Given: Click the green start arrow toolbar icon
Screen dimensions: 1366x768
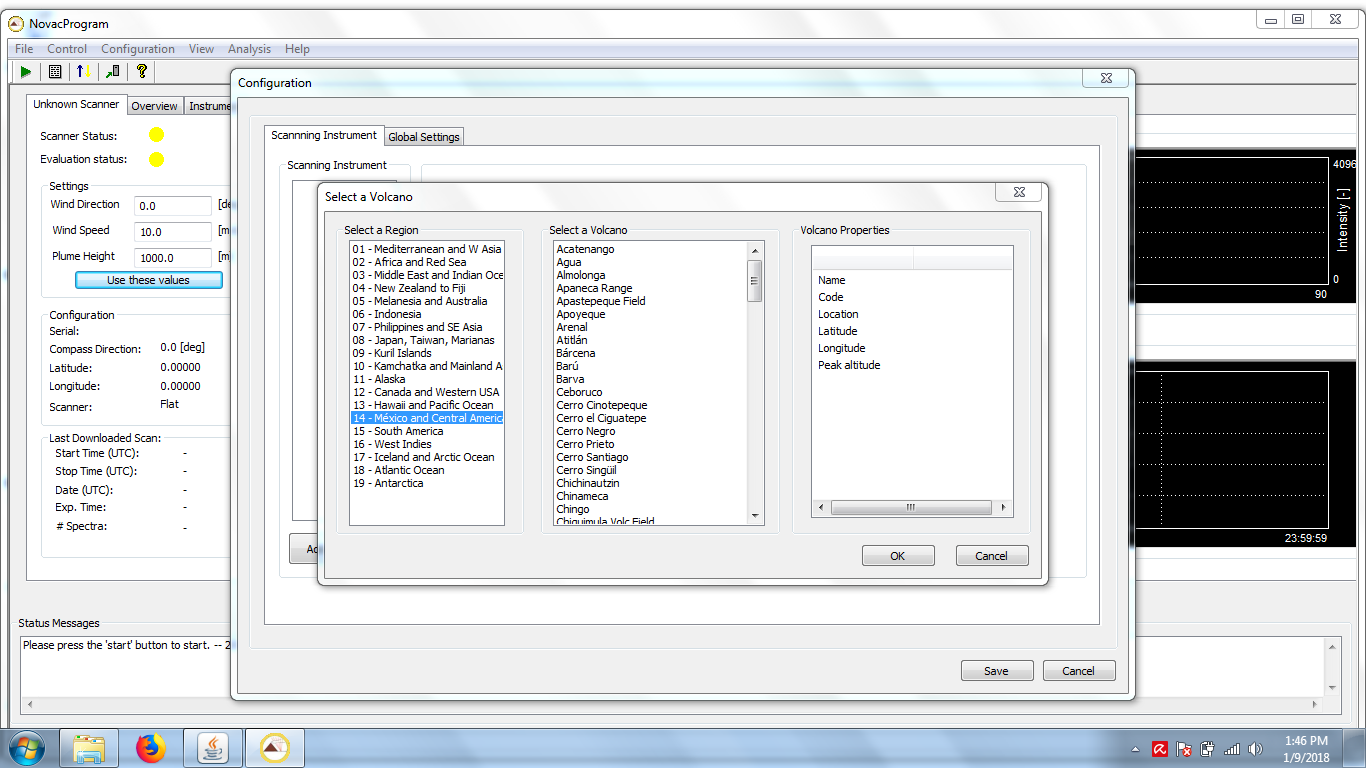Looking at the screenshot, I should point(26,72).
